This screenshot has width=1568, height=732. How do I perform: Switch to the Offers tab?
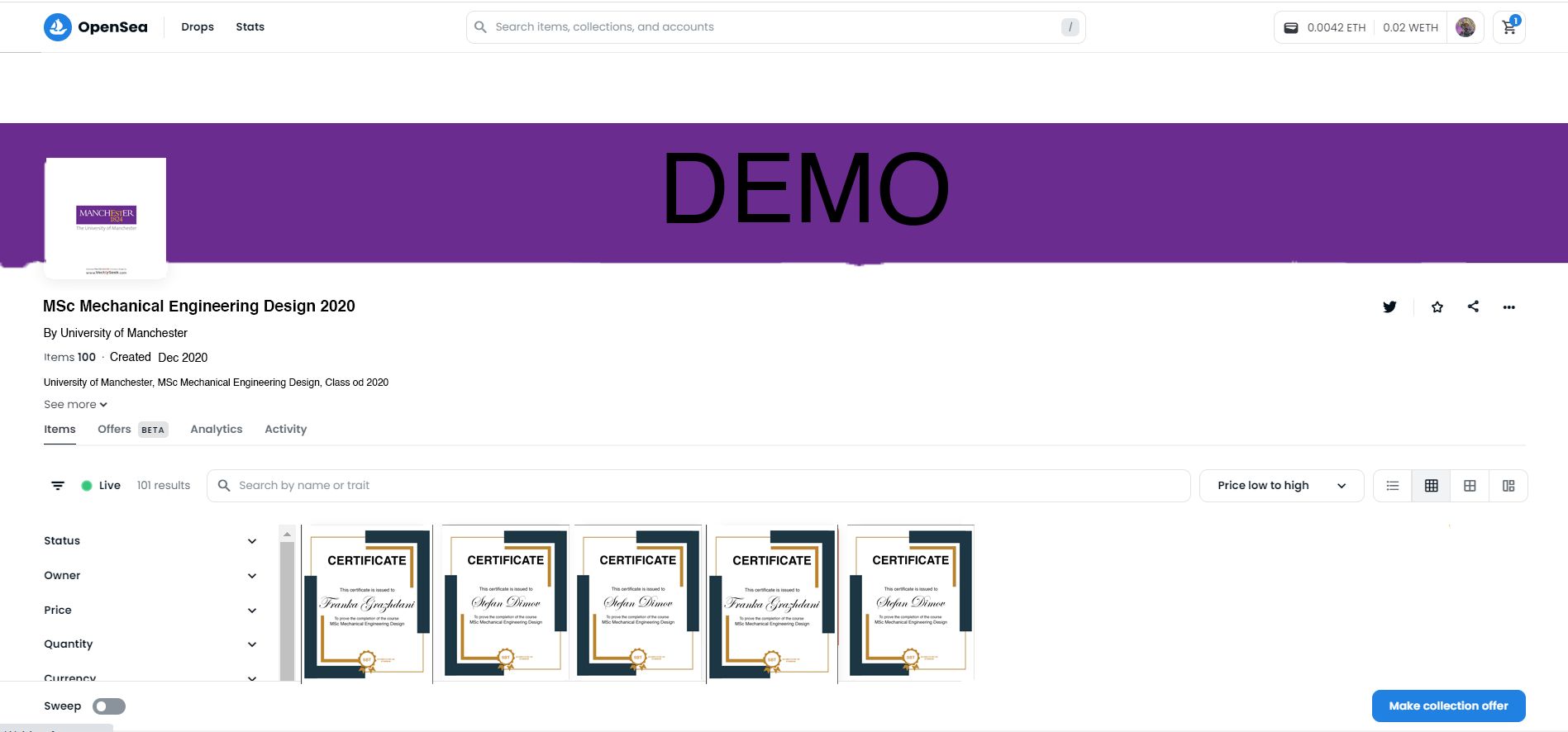[132, 430]
